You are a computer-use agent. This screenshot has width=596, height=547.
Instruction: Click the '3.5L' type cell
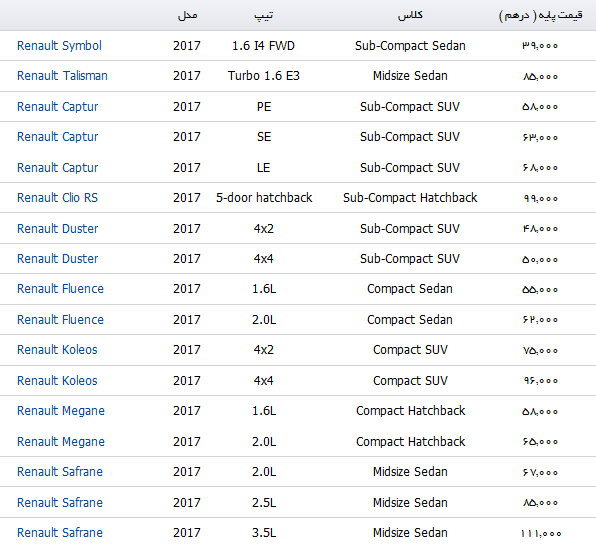264,533
